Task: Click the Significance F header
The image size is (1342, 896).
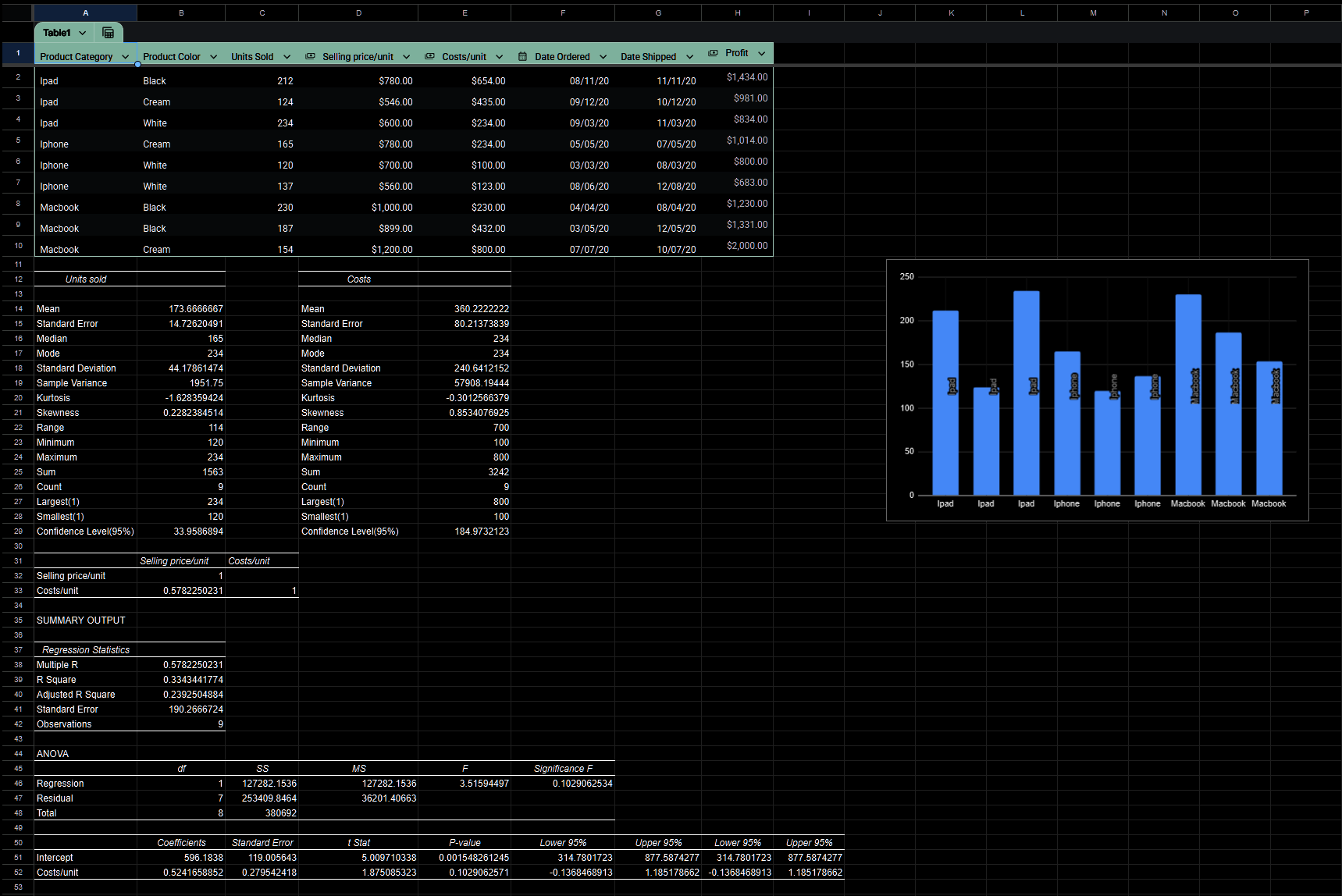Action: pyautogui.click(x=563, y=769)
